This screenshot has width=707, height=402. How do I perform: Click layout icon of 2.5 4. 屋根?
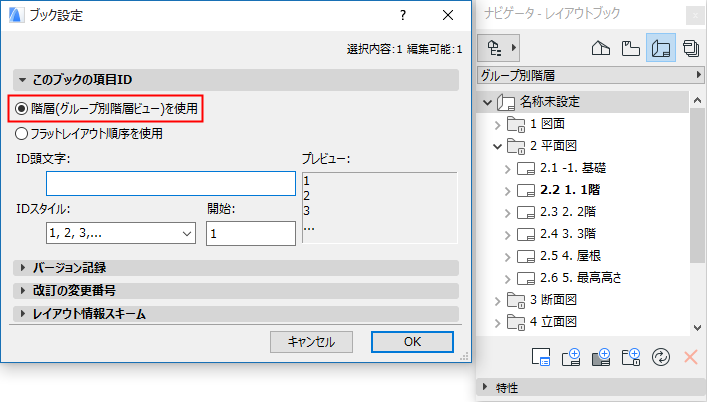(526, 256)
